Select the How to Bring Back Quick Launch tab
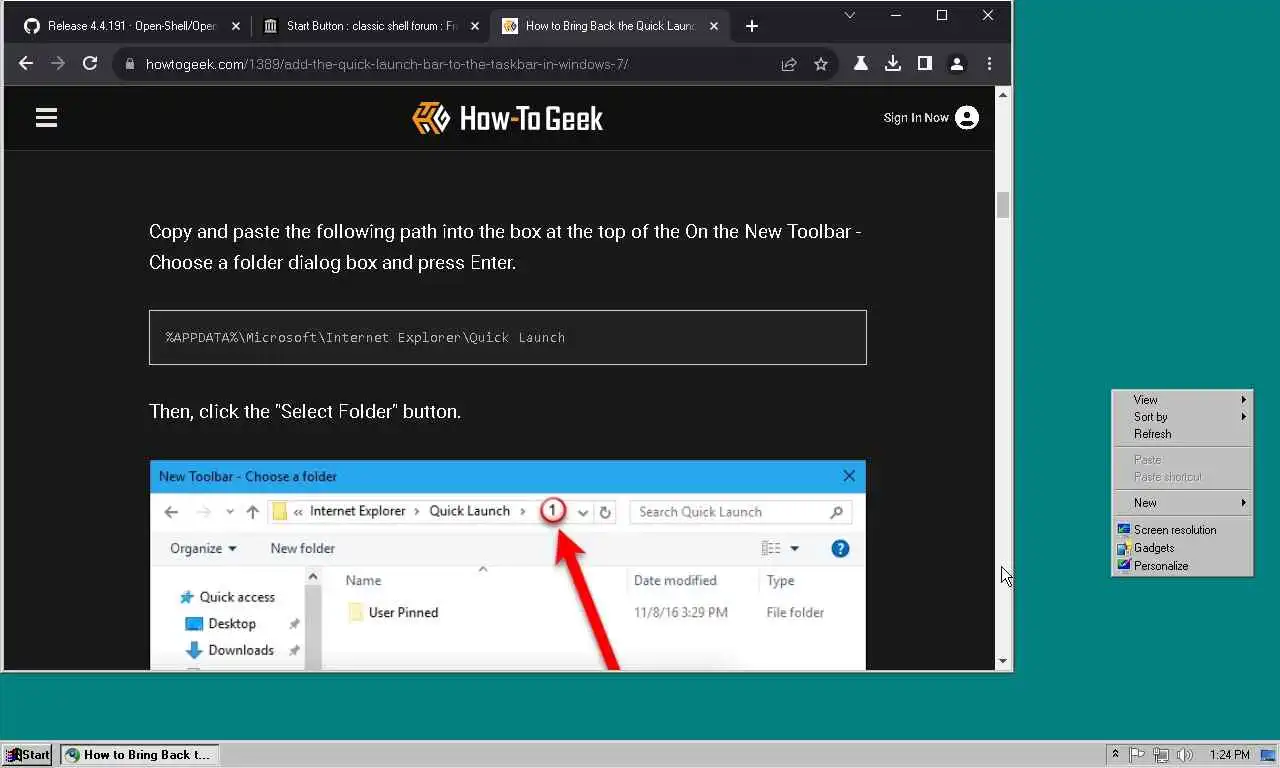Viewport: 1280px width, 768px height. coord(609,26)
